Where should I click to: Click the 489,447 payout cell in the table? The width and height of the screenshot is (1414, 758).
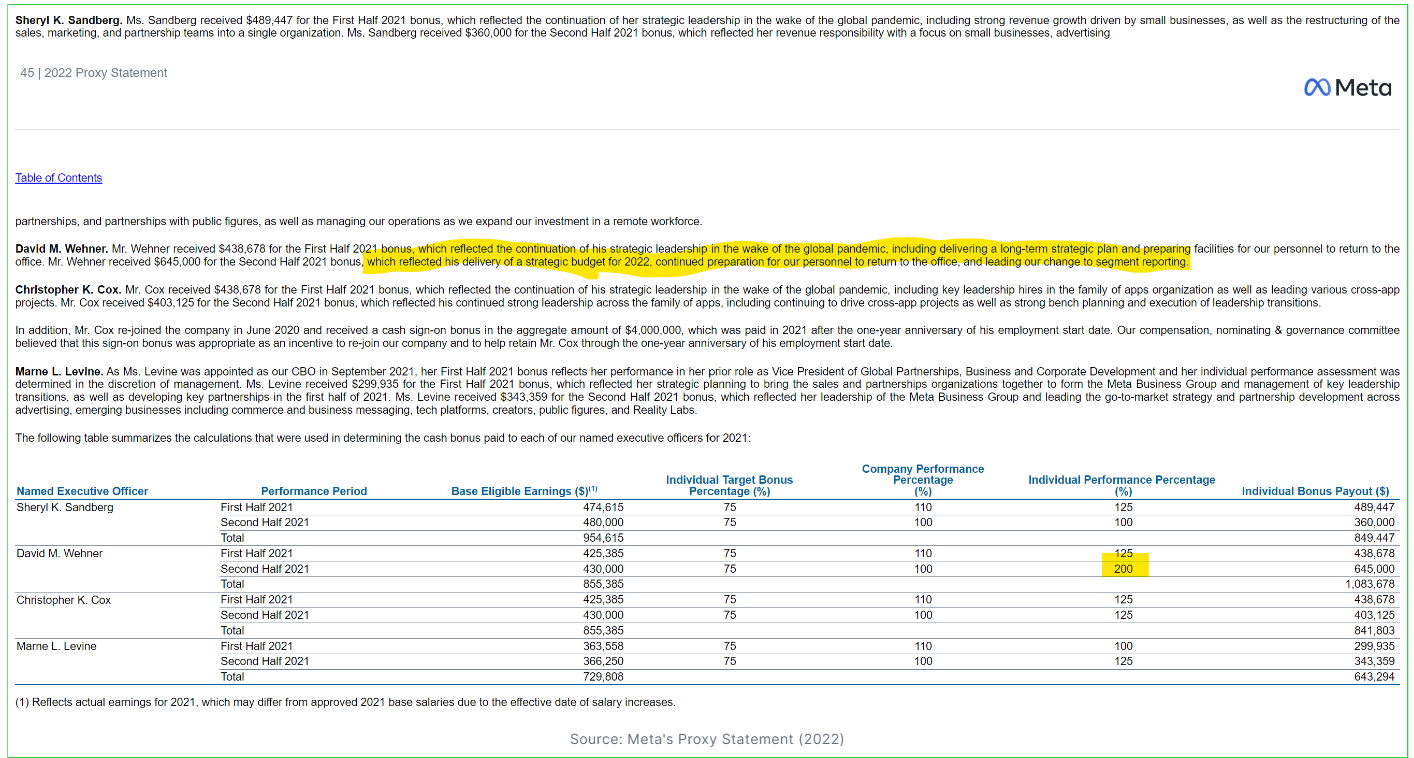[x=1373, y=507]
